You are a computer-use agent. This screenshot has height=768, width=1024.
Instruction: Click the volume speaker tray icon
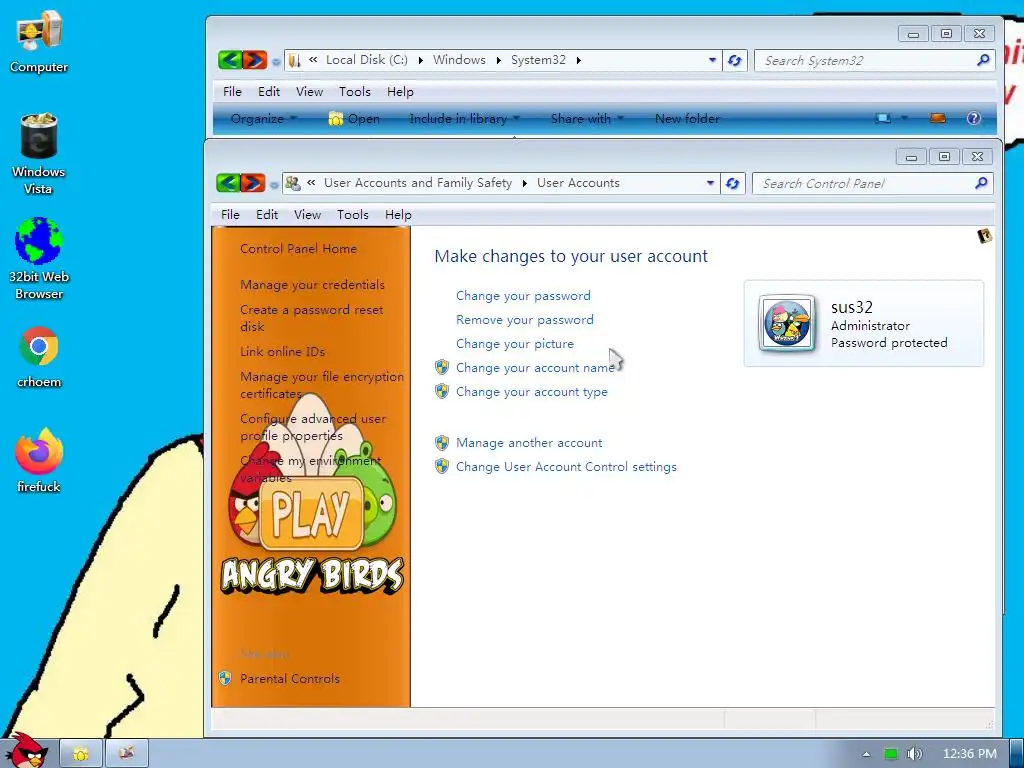(915, 754)
